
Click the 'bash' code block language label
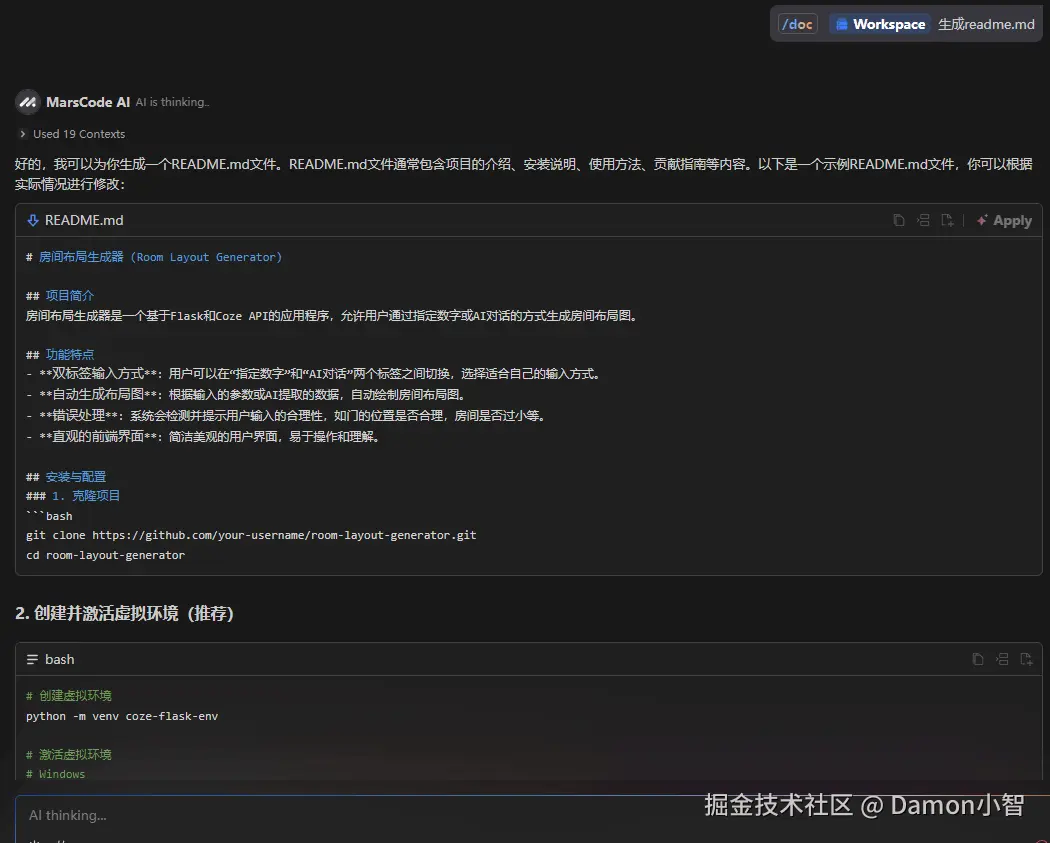[60, 660]
